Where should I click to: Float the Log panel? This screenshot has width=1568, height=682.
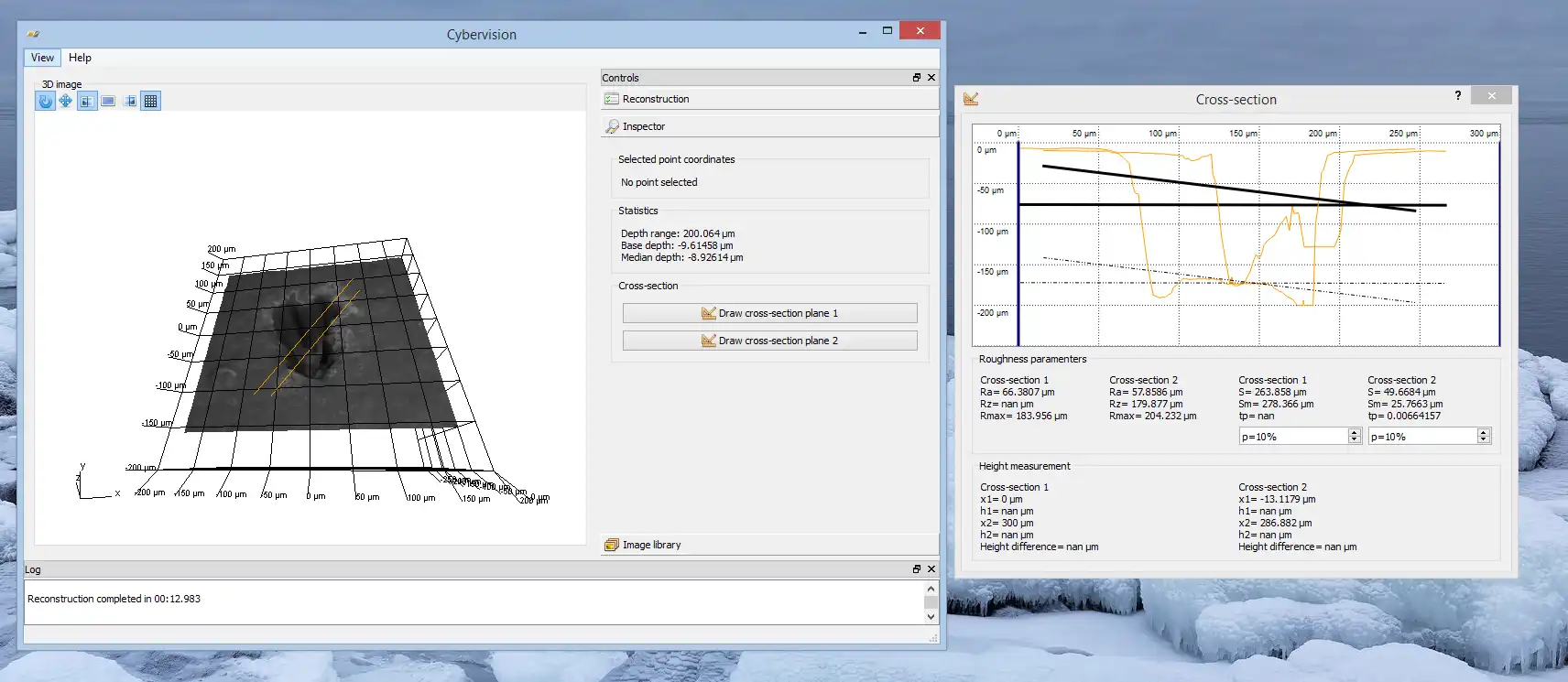(x=917, y=569)
